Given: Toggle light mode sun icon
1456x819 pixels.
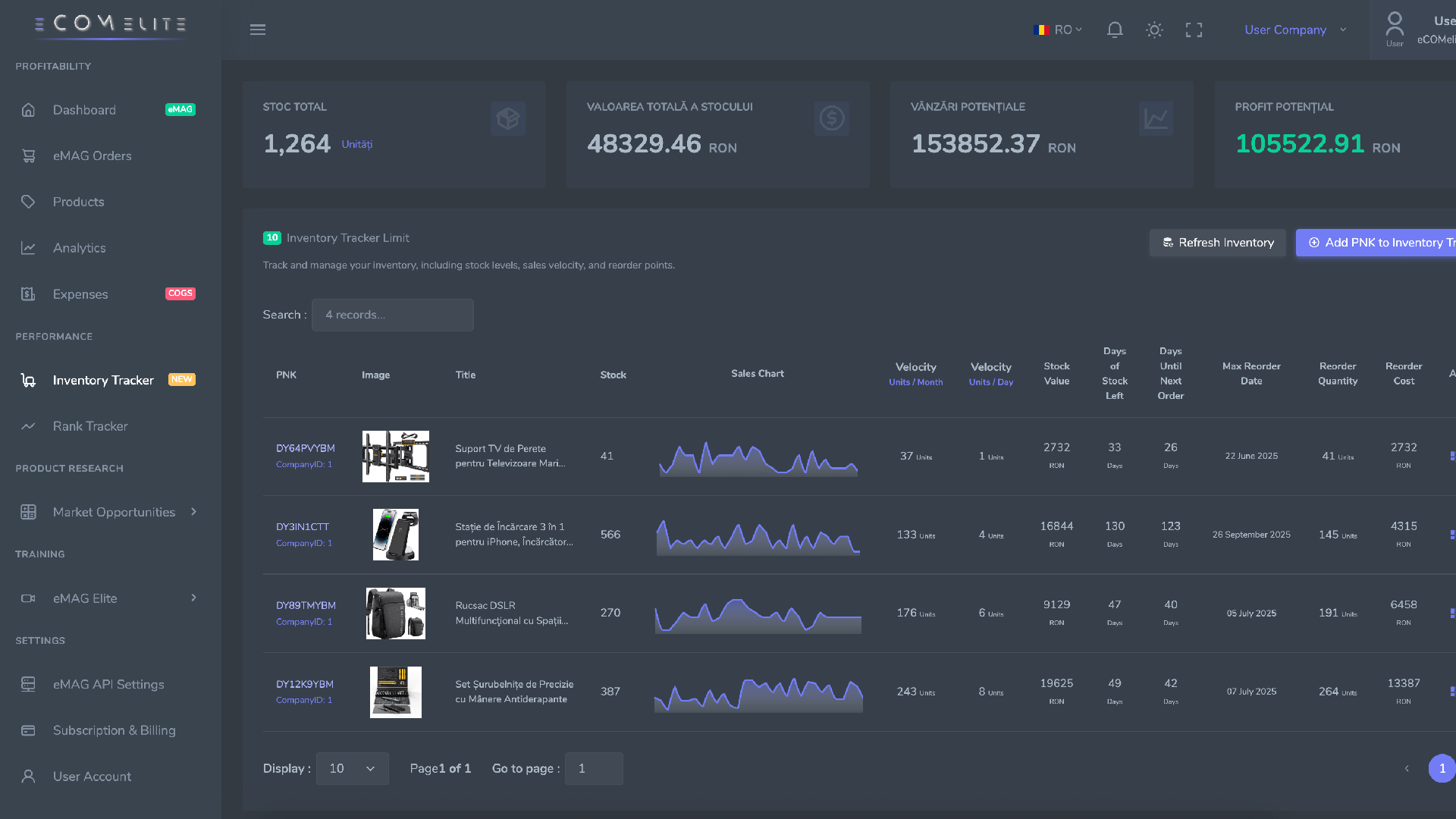Looking at the screenshot, I should point(1154,30).
